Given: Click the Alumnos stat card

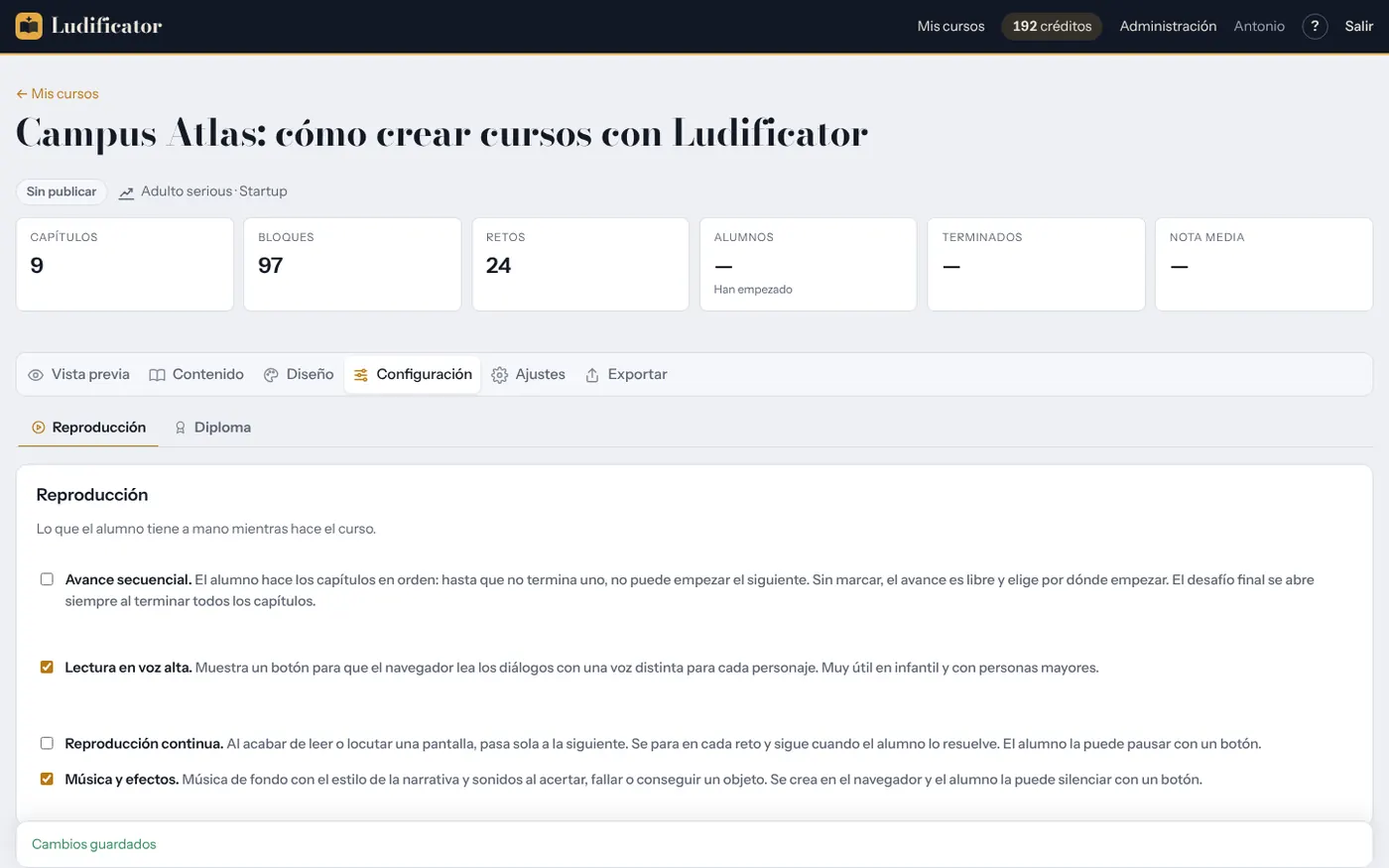Looking at the screenshot, I should coord(809,265).
